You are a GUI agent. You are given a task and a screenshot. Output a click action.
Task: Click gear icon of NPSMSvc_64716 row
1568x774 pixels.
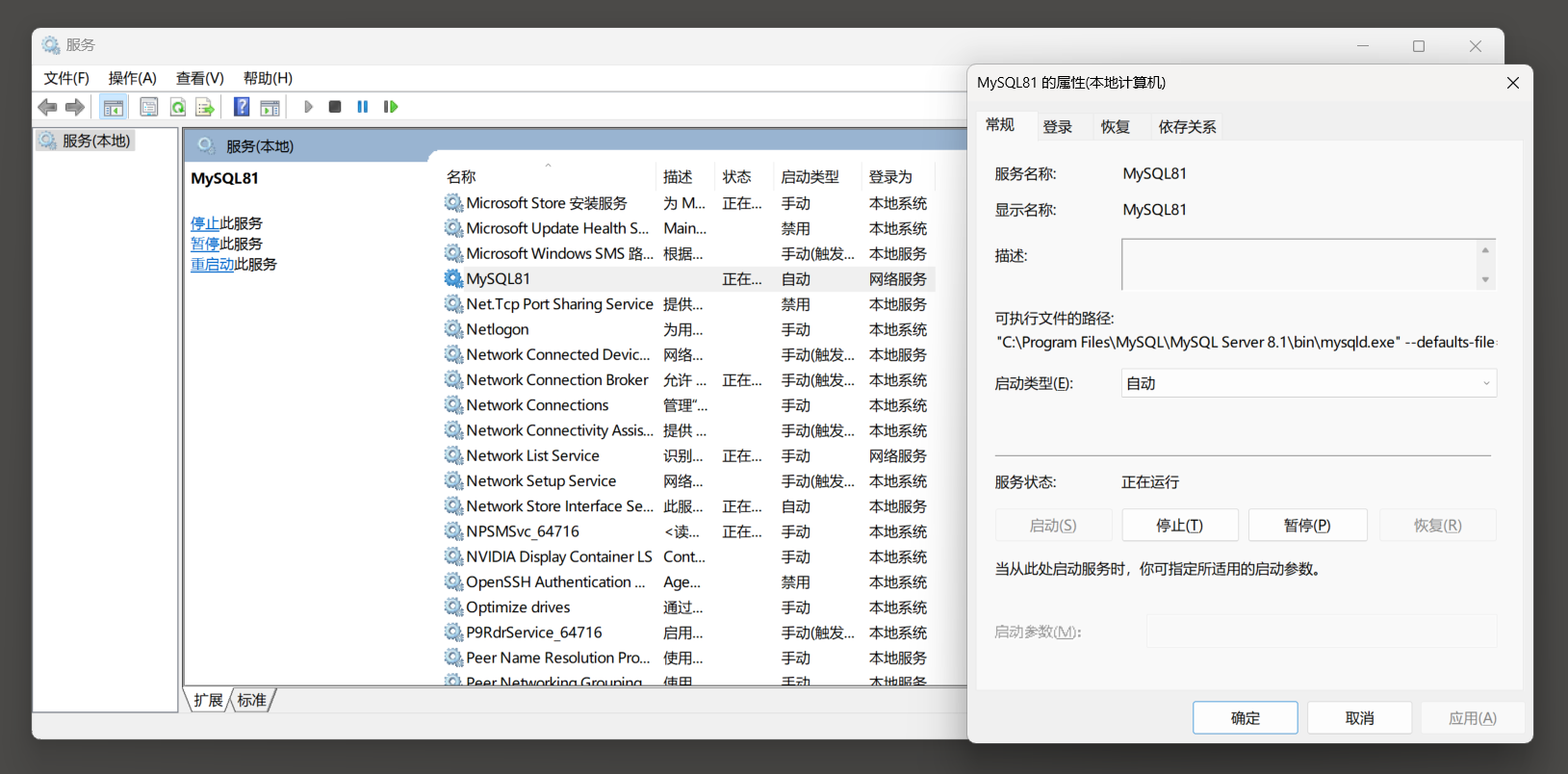453,531
